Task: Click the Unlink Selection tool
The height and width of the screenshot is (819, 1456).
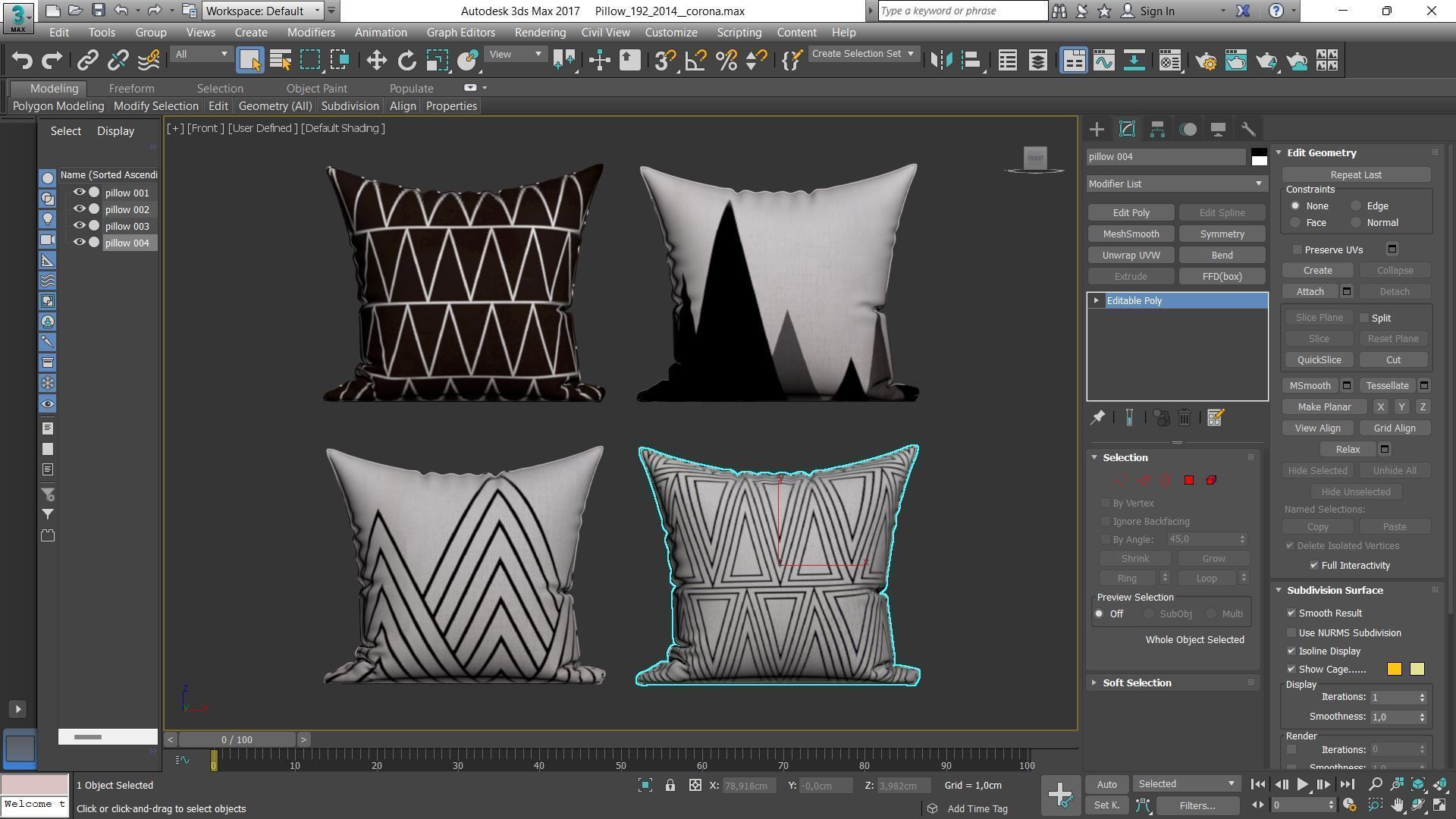Action: (x=118, y=61)
